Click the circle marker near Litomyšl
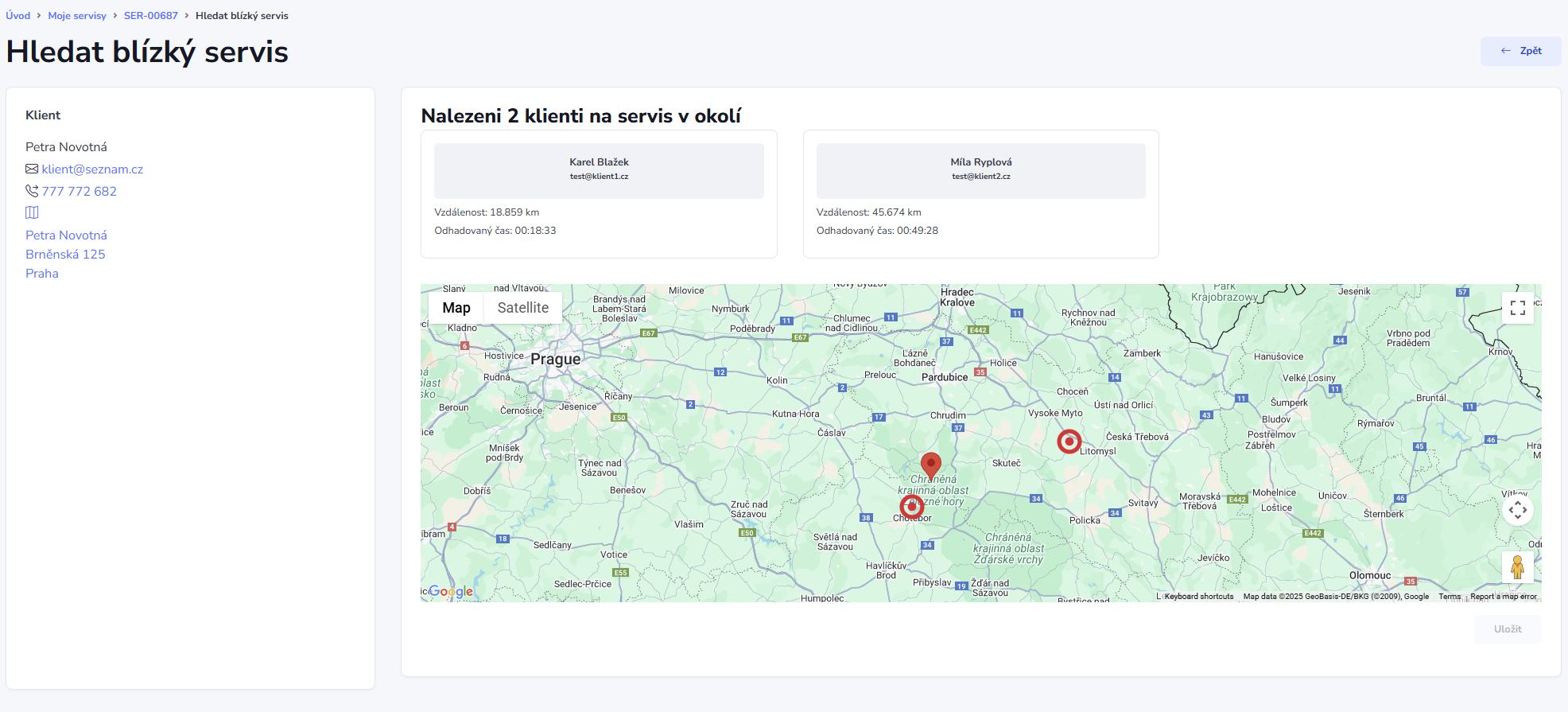This screenshot has width=1568, height=712. (1069, 441)
